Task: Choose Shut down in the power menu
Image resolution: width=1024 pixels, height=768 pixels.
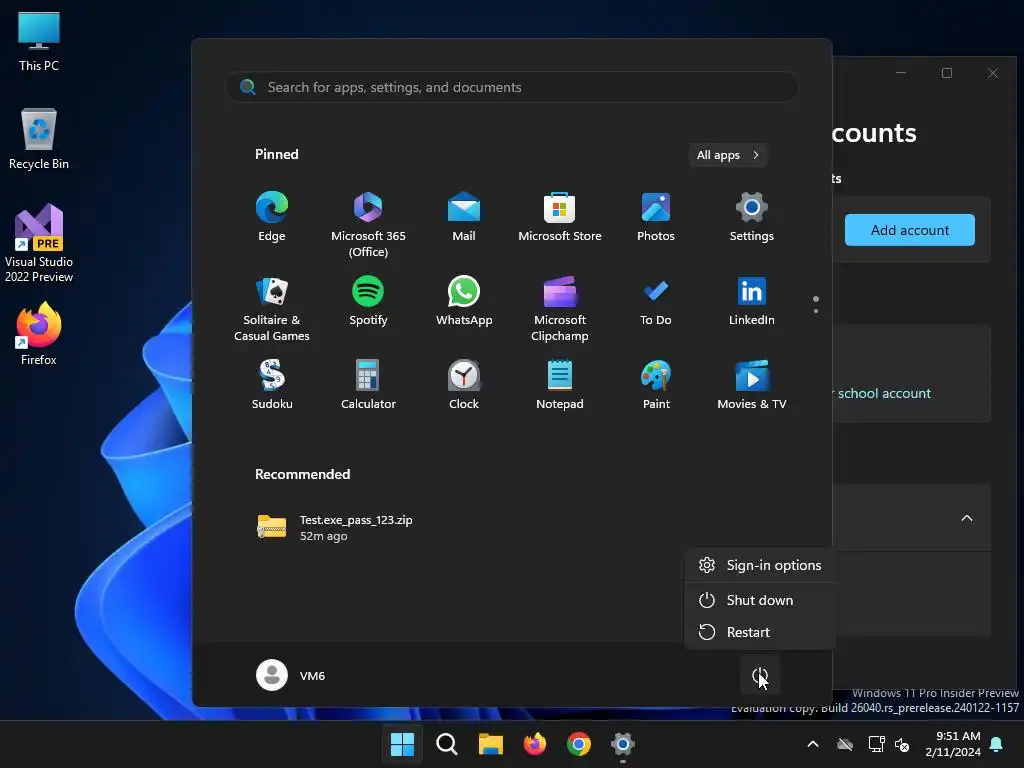Action: coord(760,600)
